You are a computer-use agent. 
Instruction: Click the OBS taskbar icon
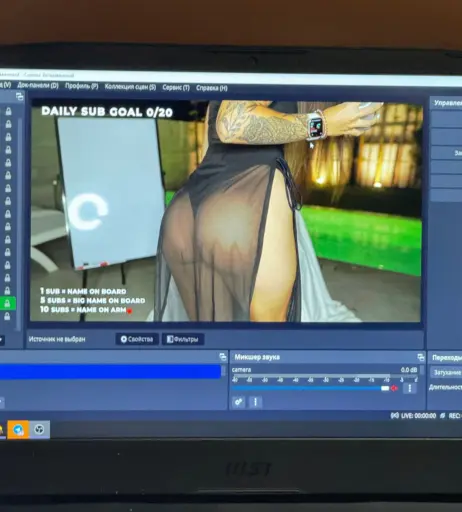point(39,429)
